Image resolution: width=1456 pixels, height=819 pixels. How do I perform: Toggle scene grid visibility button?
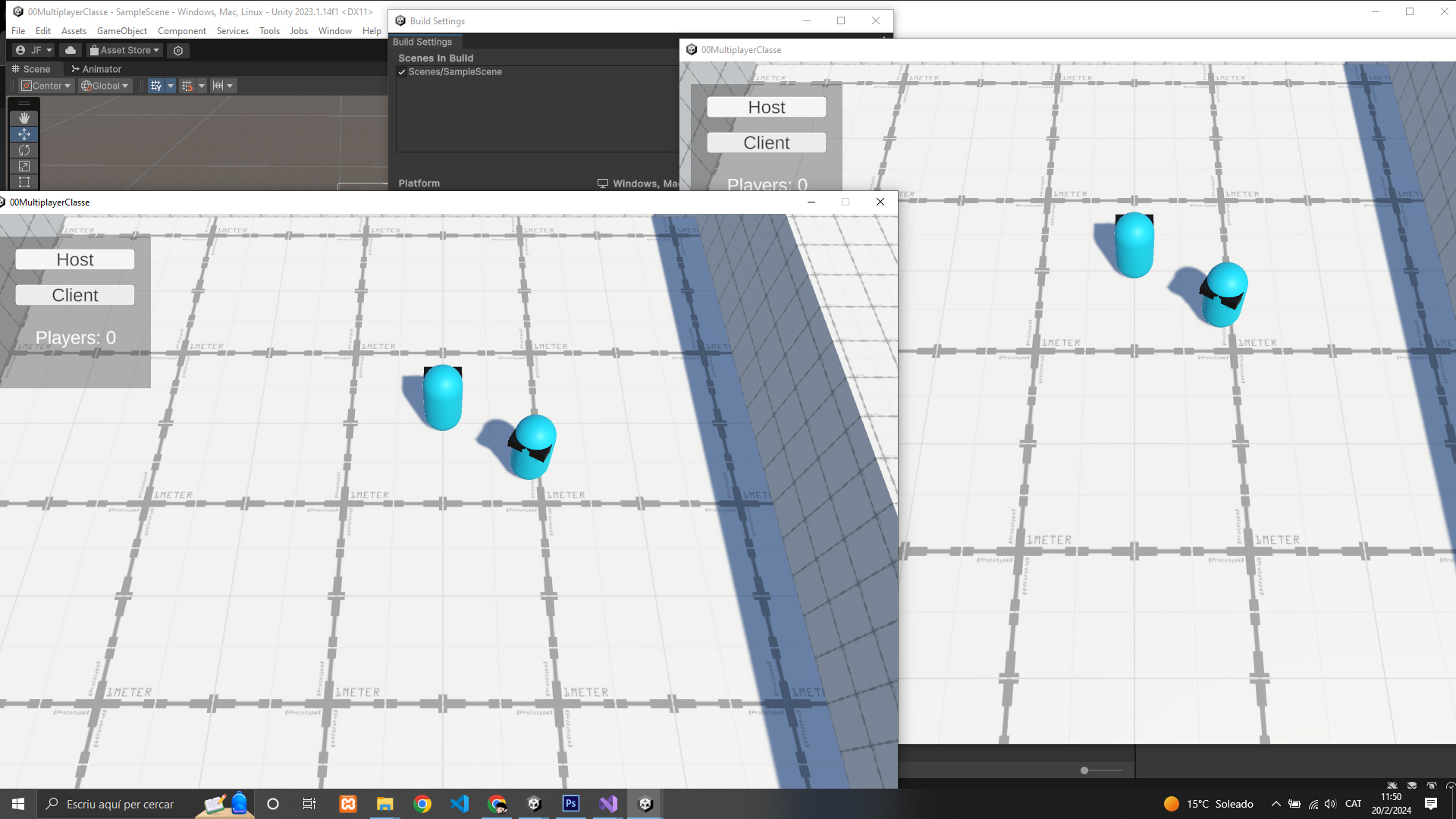click(x=156, y=86)
